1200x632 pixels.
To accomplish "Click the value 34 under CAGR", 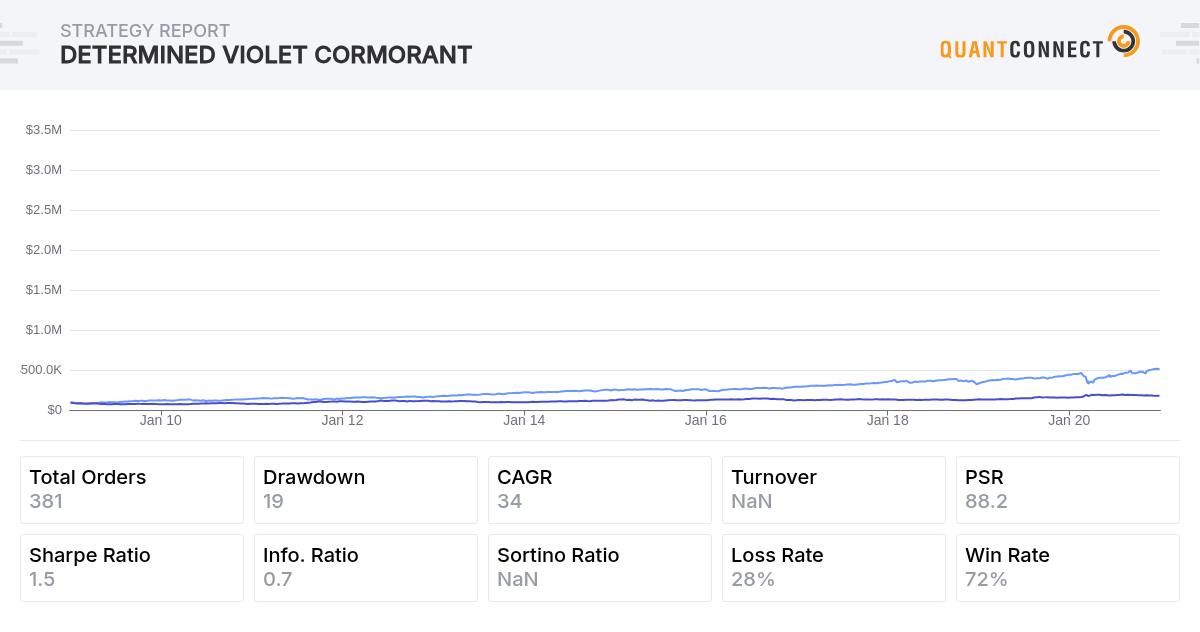I will coord(509,501).
